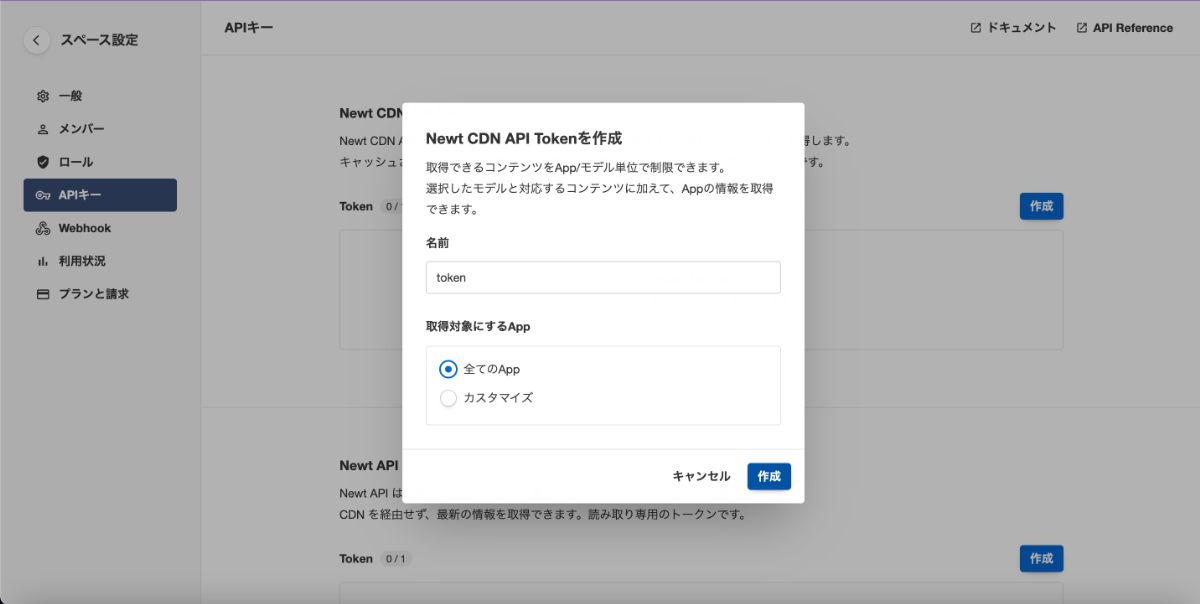The width and height of the screenshot is (1200, 604).
Task: Click the external link icon beside ドキュメント
Action: click(976, 28)
